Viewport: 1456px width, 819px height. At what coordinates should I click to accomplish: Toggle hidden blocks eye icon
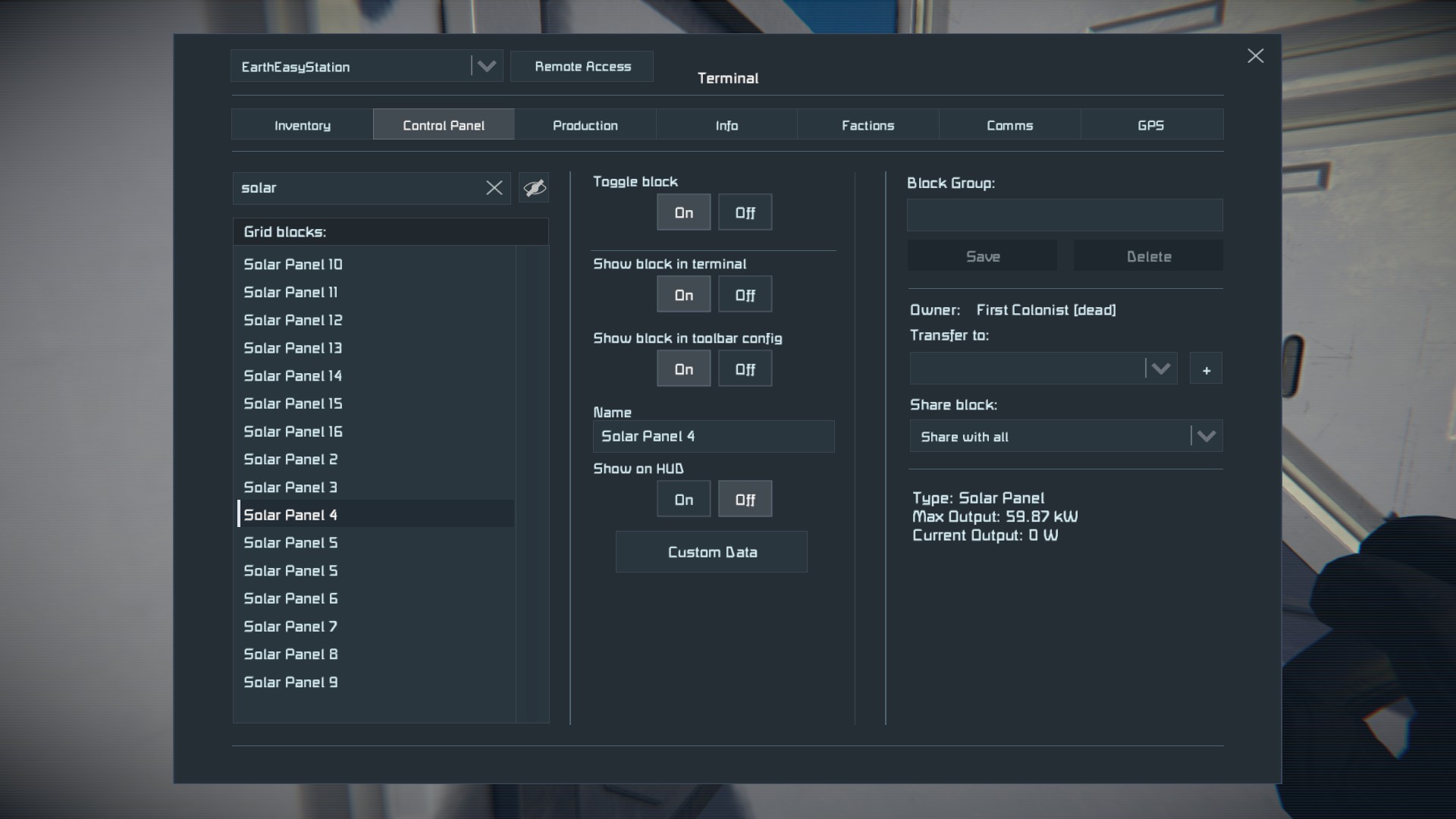tap(534, 188)
